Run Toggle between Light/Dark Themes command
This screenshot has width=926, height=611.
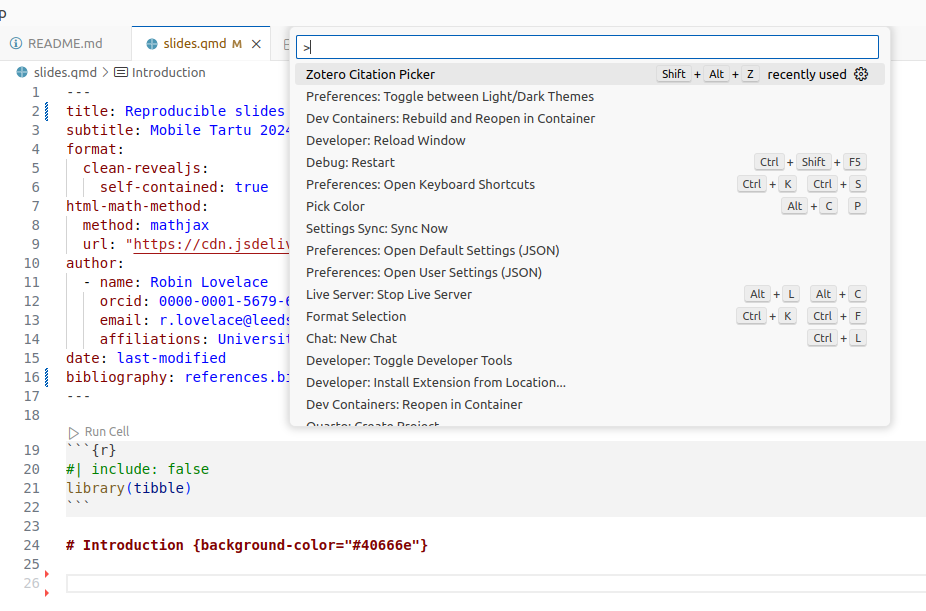[449, 96]
